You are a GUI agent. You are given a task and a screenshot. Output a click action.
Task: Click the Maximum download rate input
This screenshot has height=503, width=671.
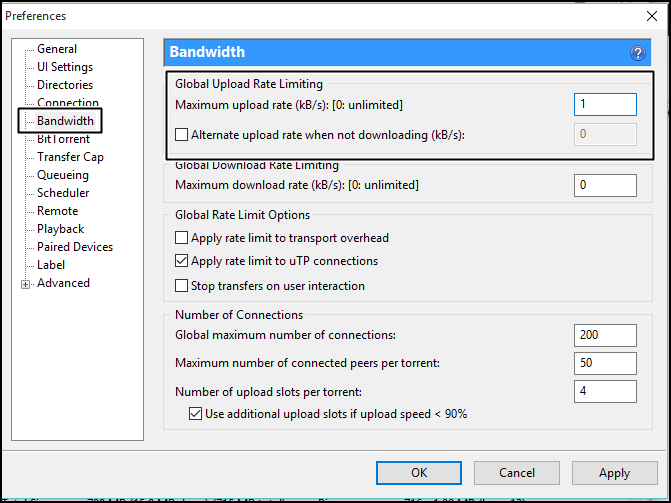pos(605,185)
